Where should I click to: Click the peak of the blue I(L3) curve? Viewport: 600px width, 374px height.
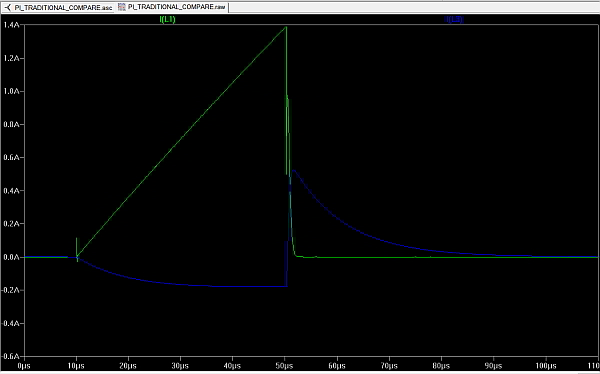293,170
